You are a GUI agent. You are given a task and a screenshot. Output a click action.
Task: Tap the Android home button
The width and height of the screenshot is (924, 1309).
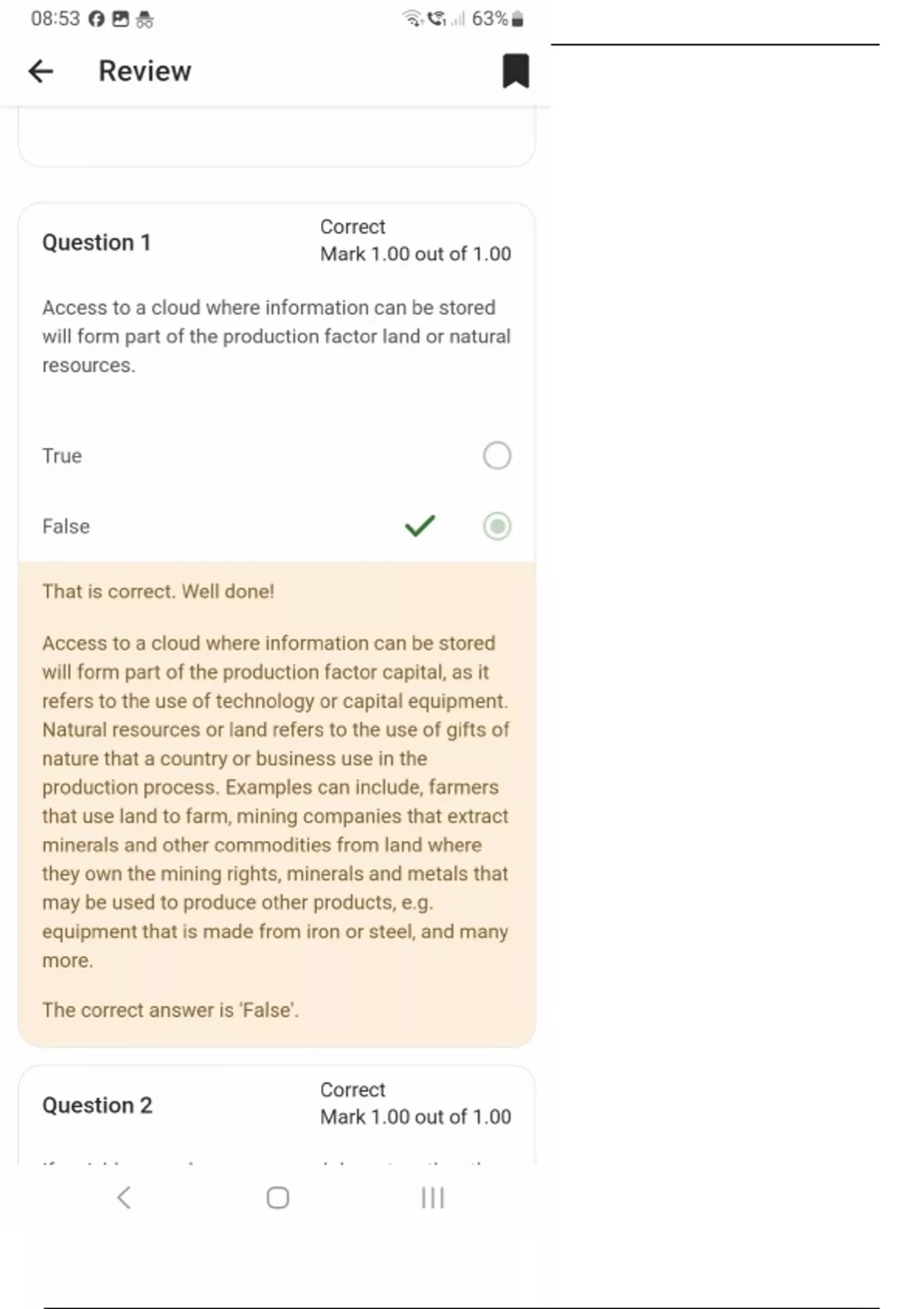pyautogui.click(x=277, y=1197)
